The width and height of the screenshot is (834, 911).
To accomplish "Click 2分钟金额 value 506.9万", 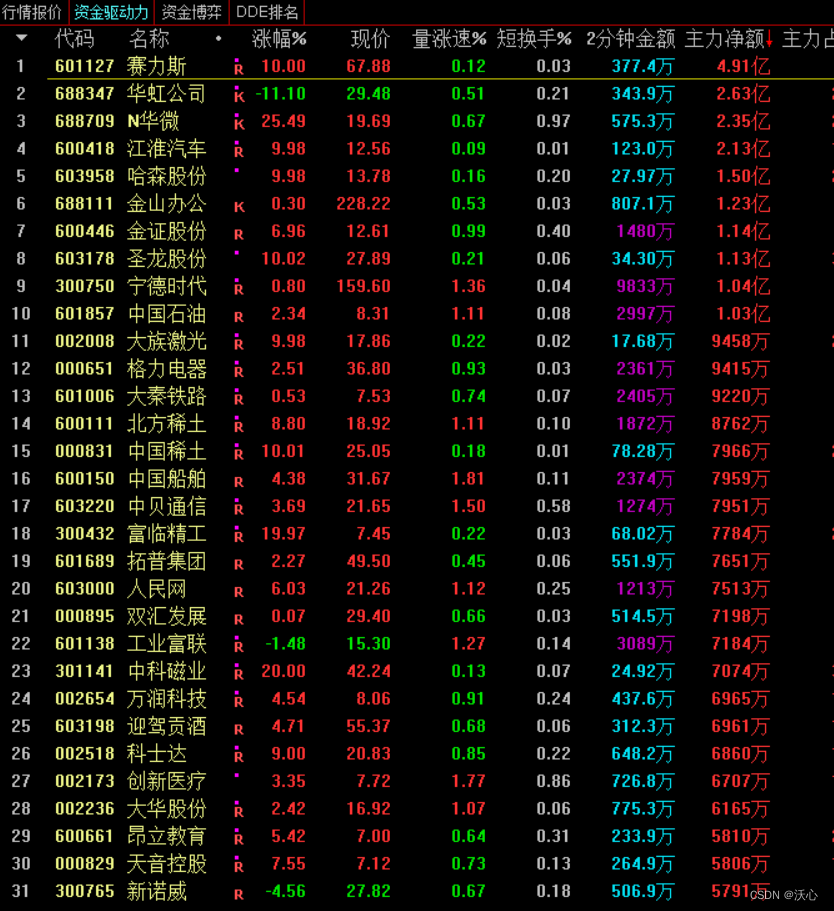I will pos(643,891).
